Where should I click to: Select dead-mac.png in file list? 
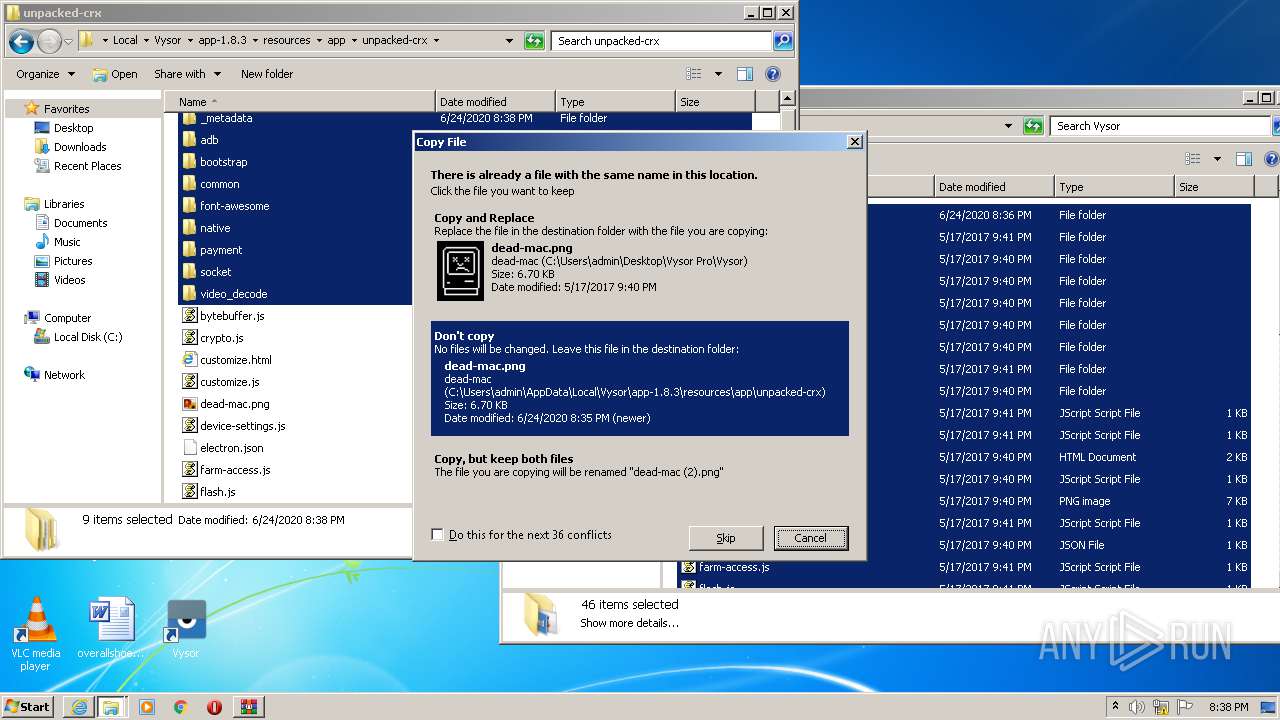[x=234, y=404]
